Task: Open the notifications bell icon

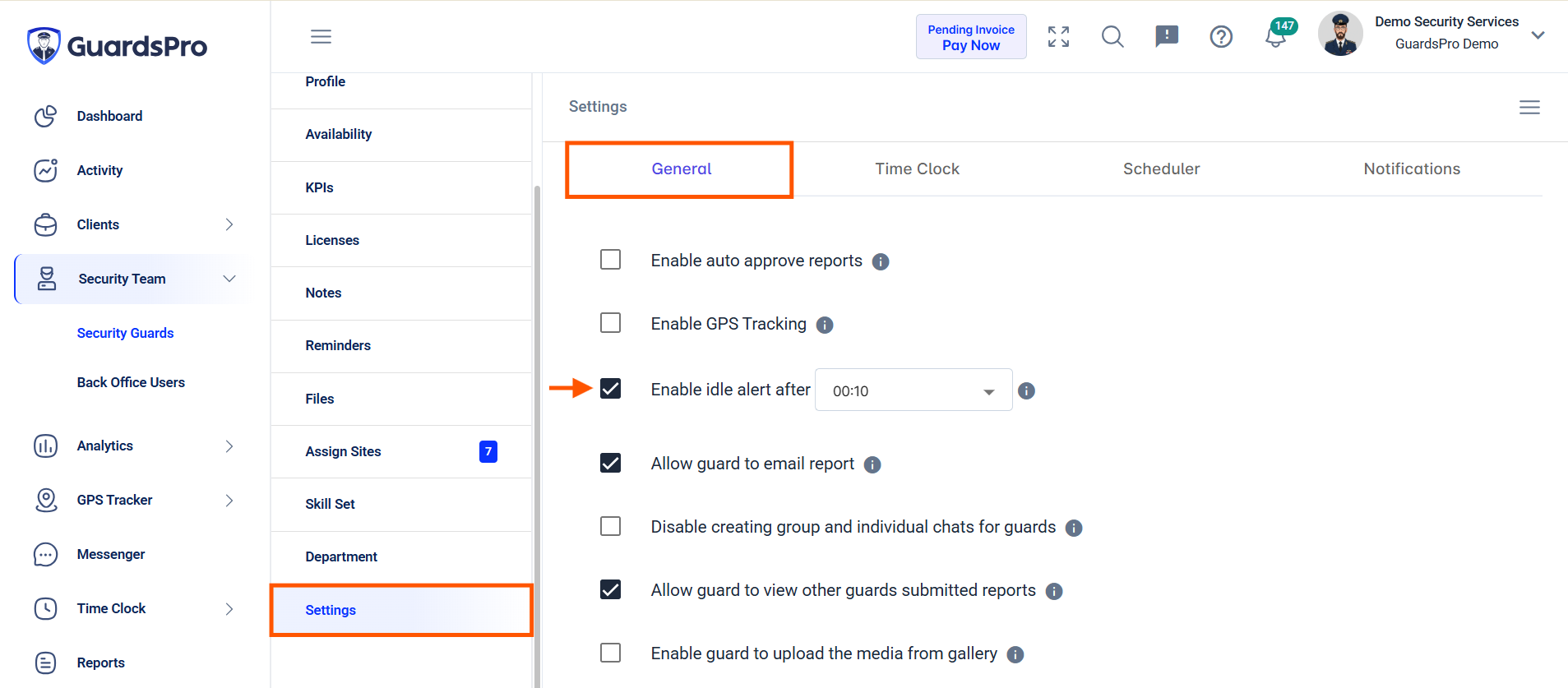Action: tap(1276, 36)
